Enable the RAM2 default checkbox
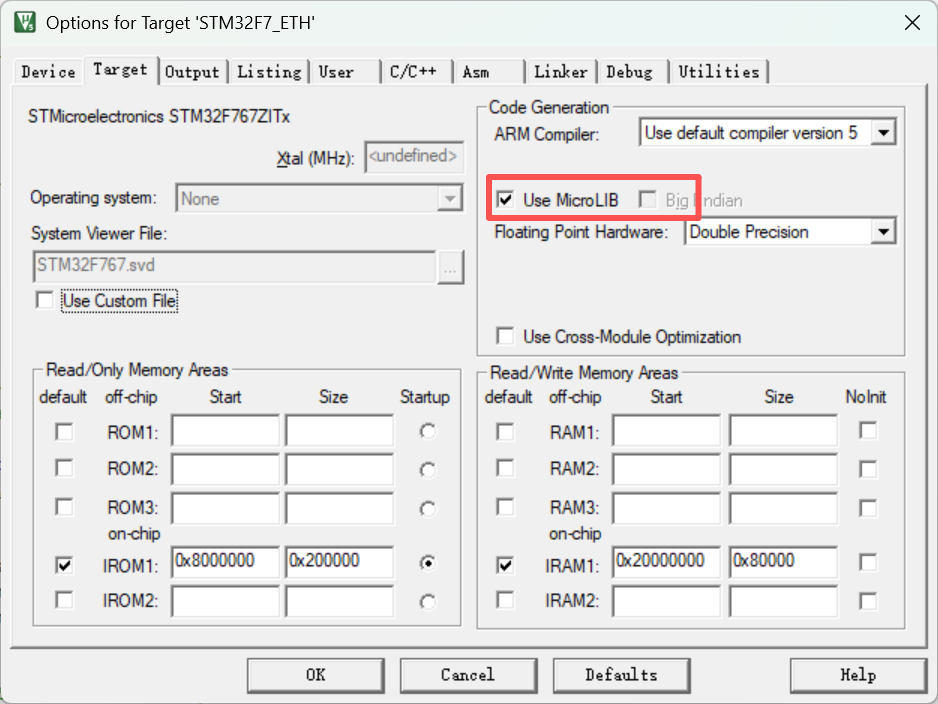The image size is (938, 704). [505, 468]
